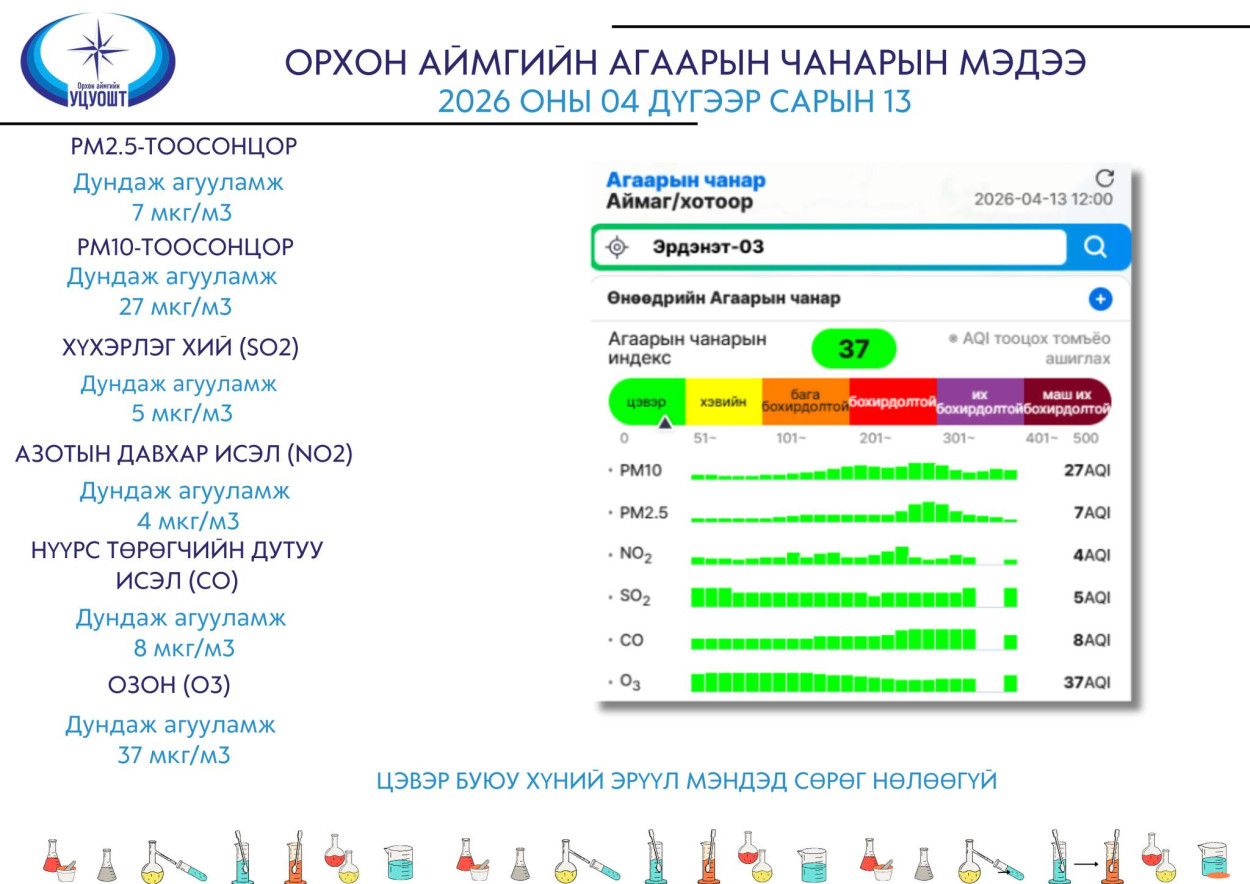This screenshot has height=884, width=1250.
Task: Click the O3 row 37AQI value
Action: [x=1085, y=683]
